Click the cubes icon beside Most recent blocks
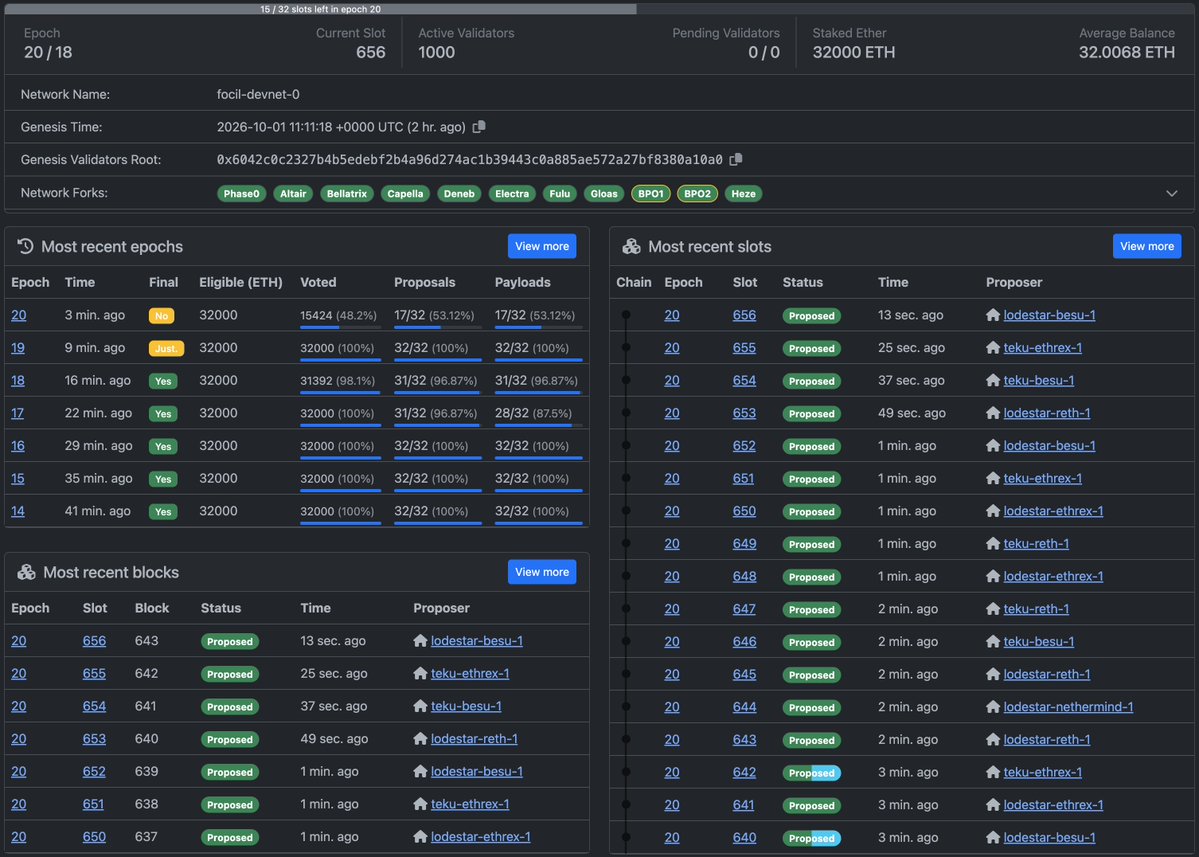1199x857 pixels. click(x=27, y=572)
